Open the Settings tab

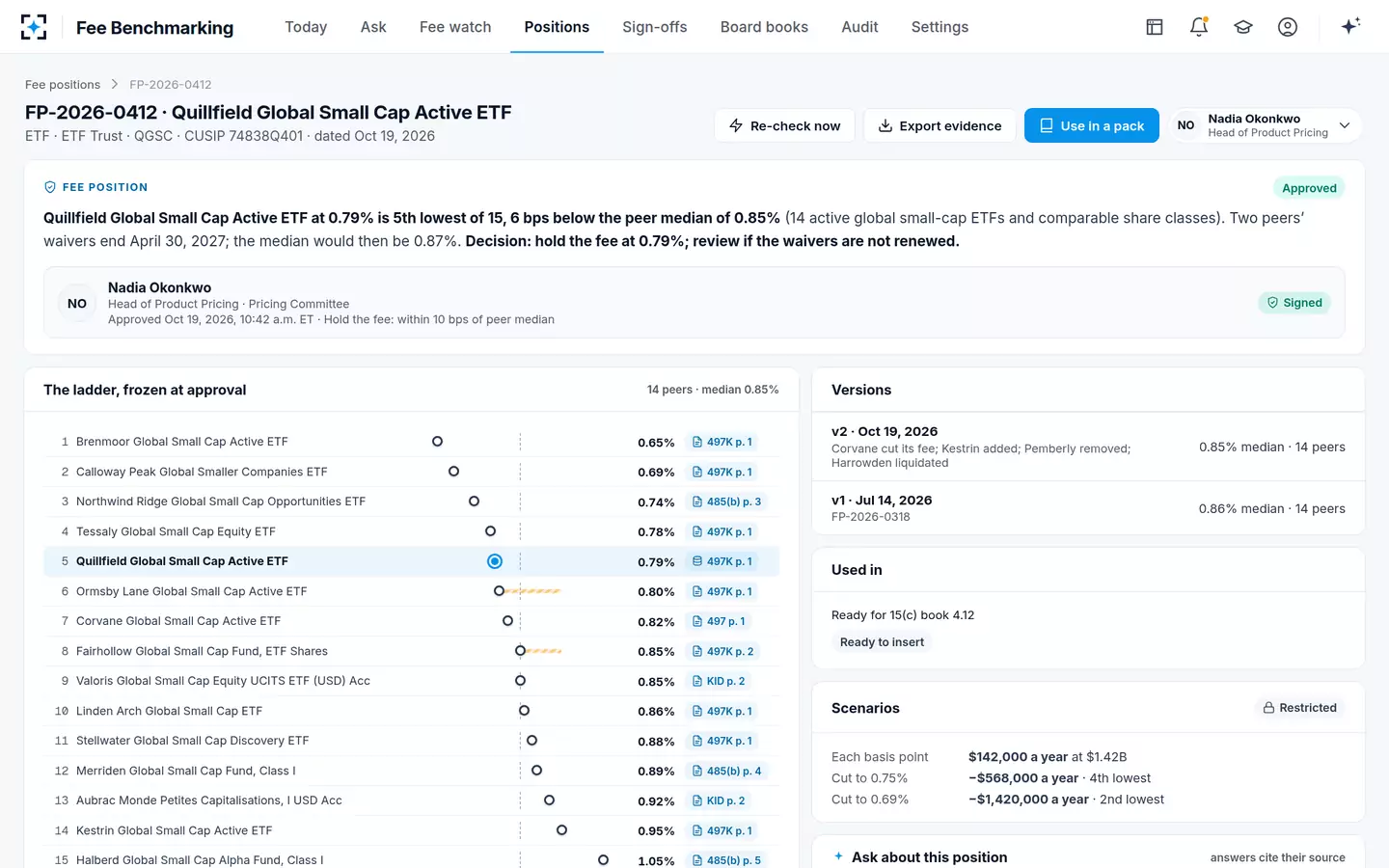[x=940, y=27]
